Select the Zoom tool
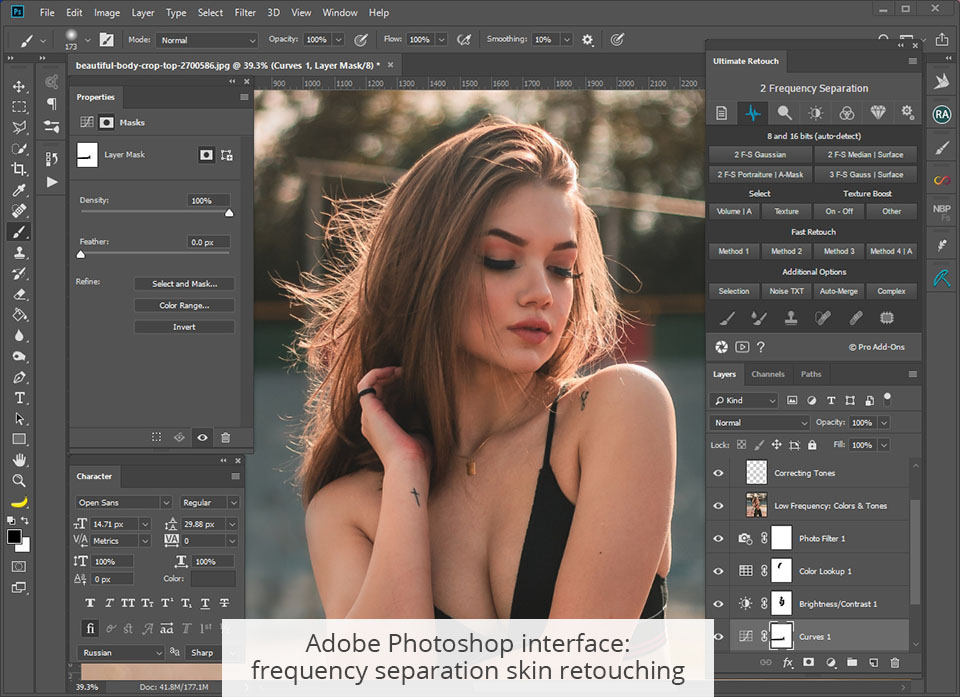 pyautogui.click(x=19, y=481)
